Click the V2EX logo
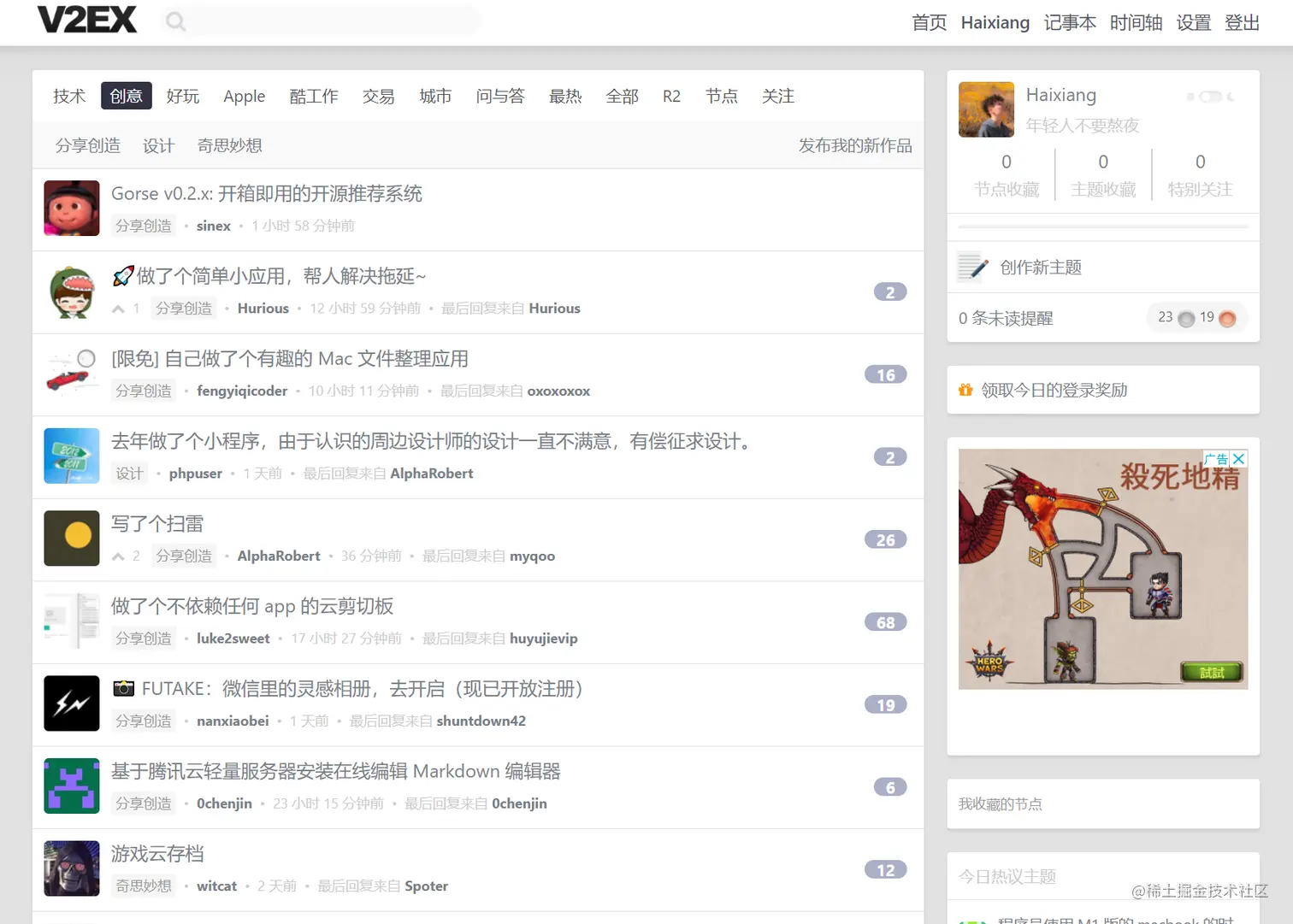Viewport: 1293px width, 924px height. [87, 20]
